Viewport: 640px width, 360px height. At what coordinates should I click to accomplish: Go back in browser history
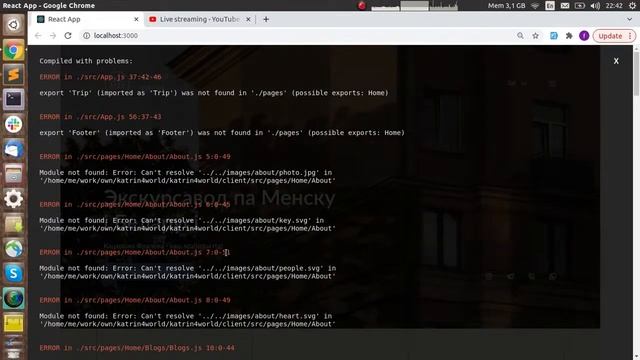pos(38,36)
